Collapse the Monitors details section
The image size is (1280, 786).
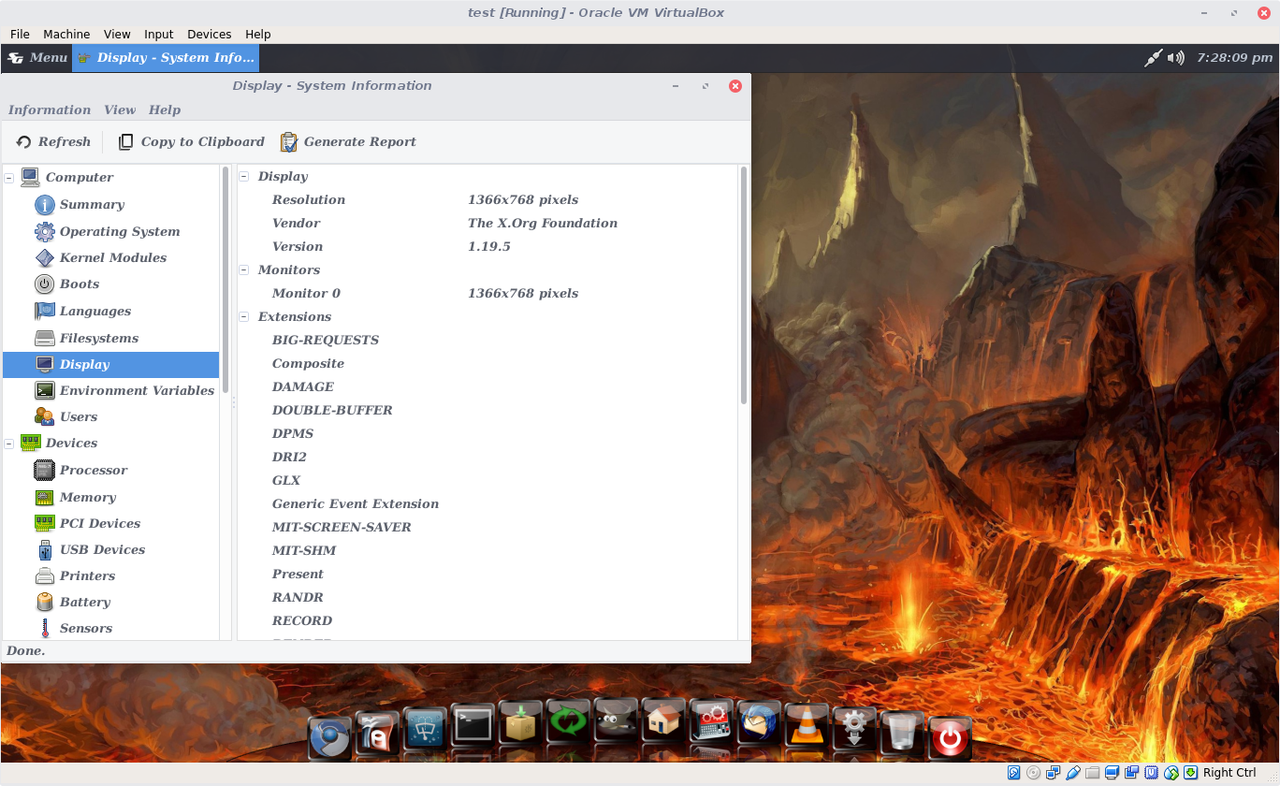click(244, 270)
